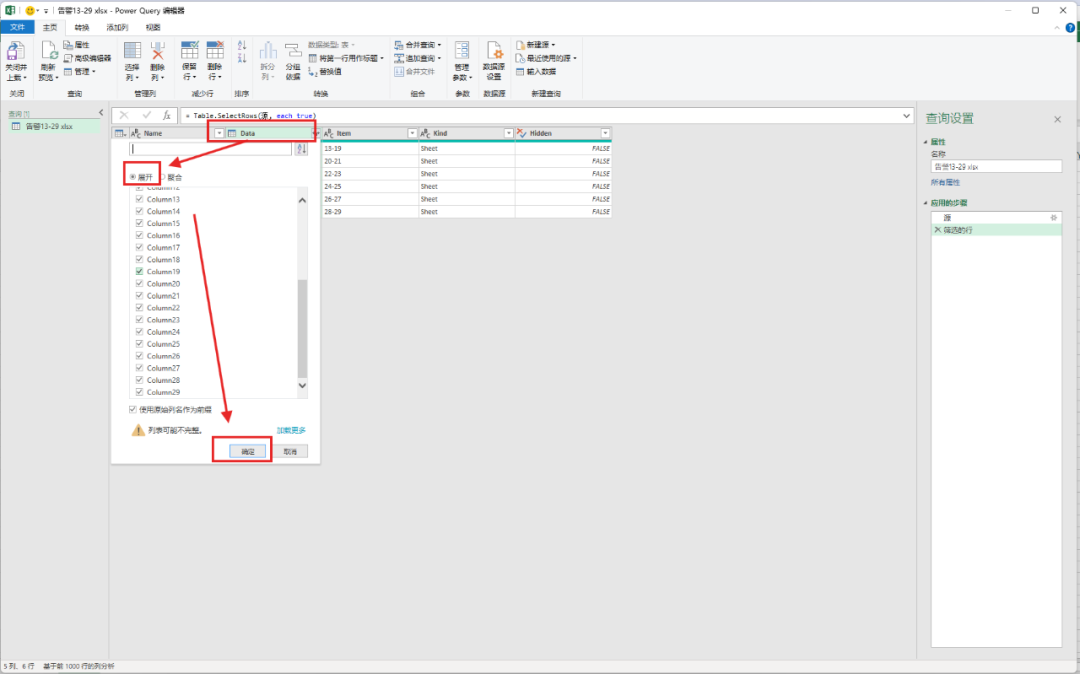The image size is (1080, 674).
Task: Click the Excel icon in the title bar
Action: (10, 10)
